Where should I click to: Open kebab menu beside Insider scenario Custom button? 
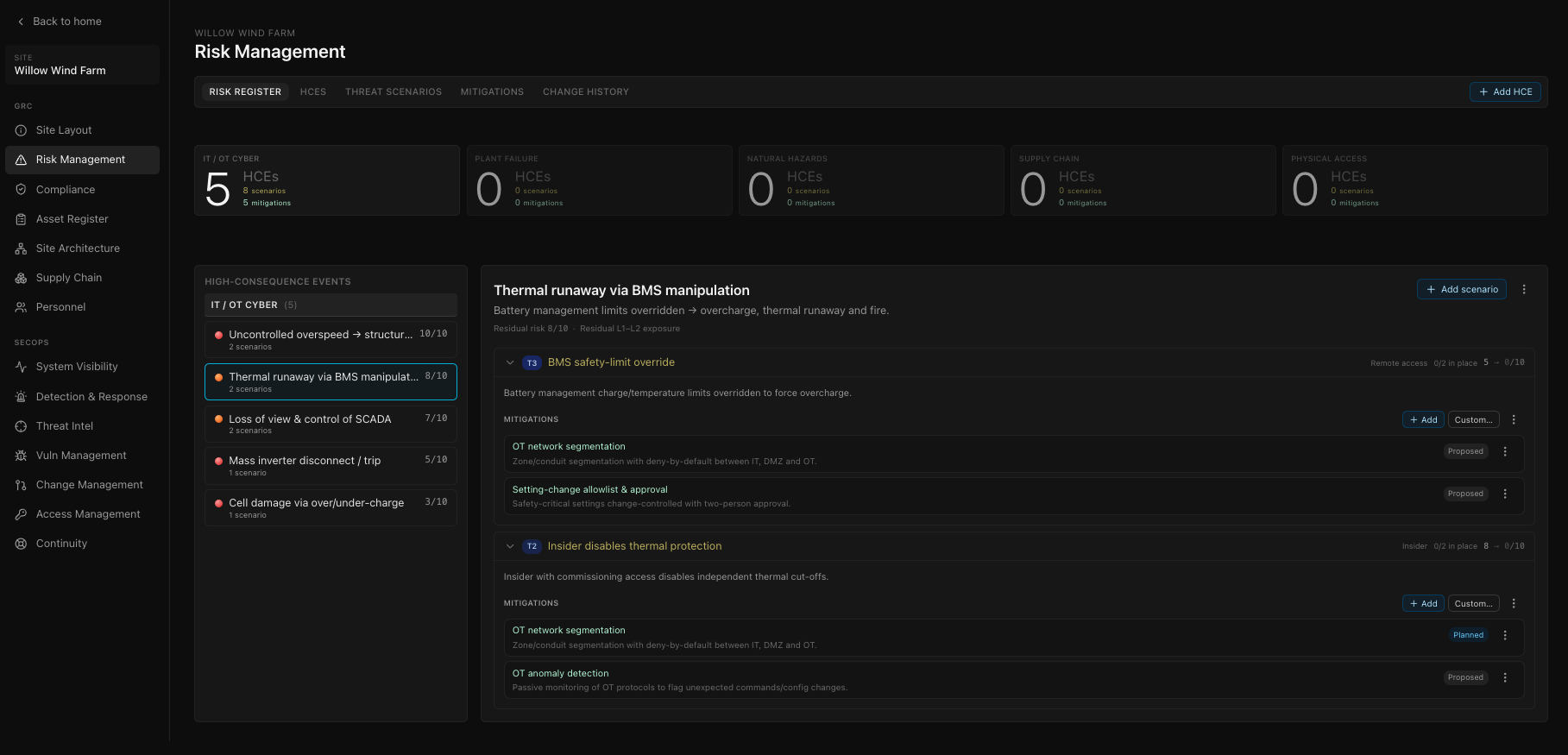1514,604
